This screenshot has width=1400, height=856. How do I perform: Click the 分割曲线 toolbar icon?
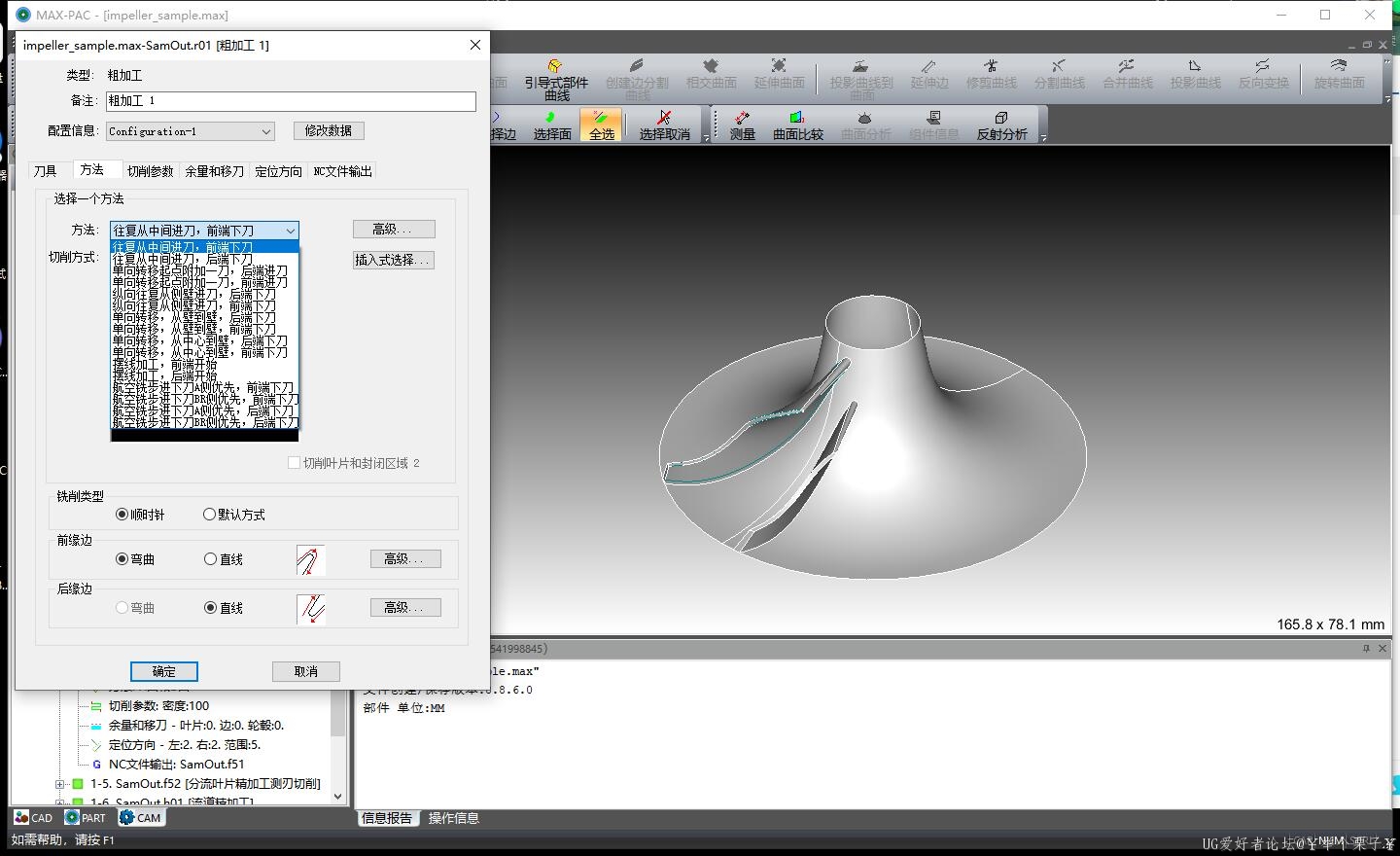tap(1059, 74)
